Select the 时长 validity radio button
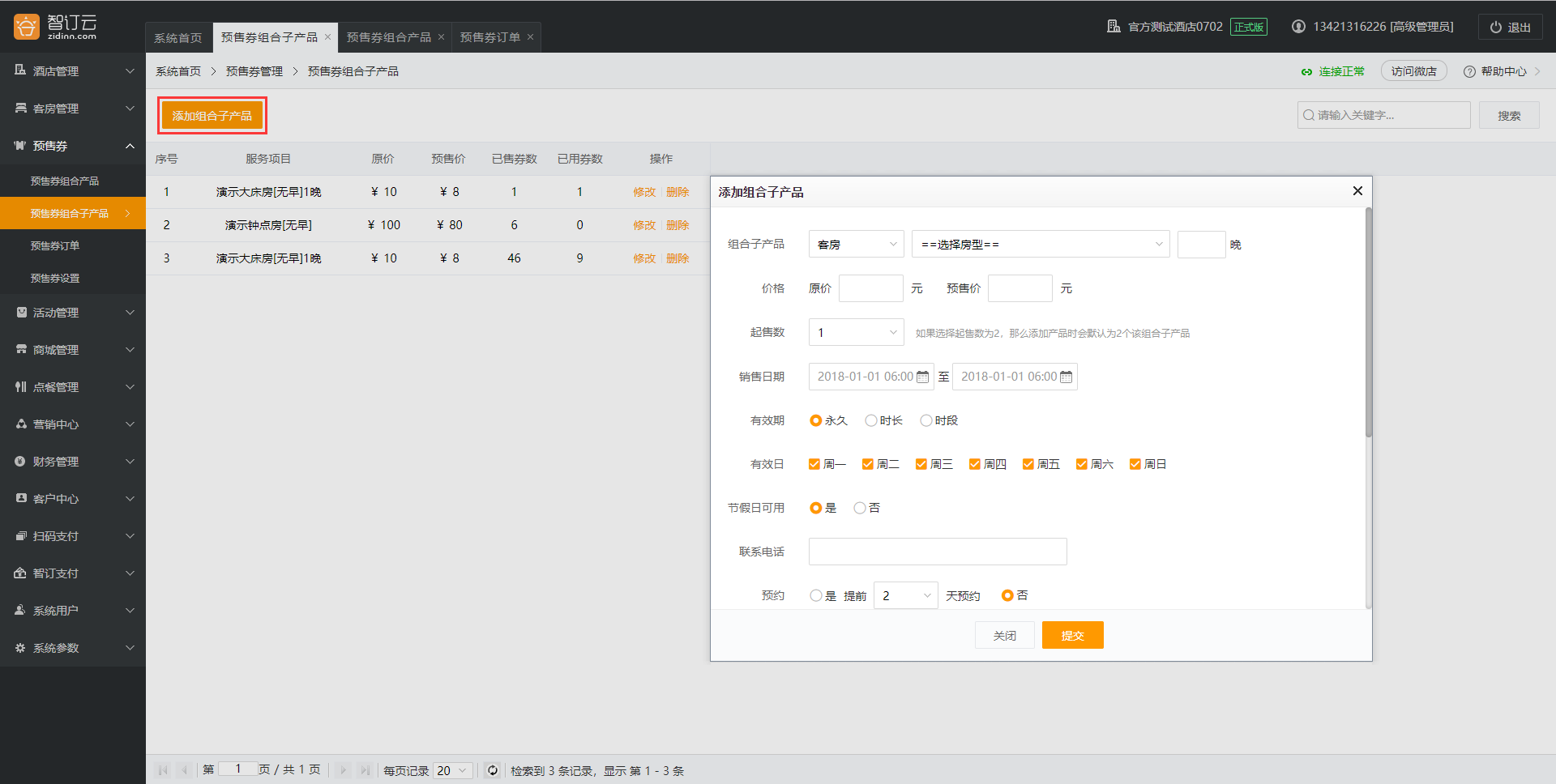The height and width of the screenshot is (784, 1556). [x=870, y=420]
